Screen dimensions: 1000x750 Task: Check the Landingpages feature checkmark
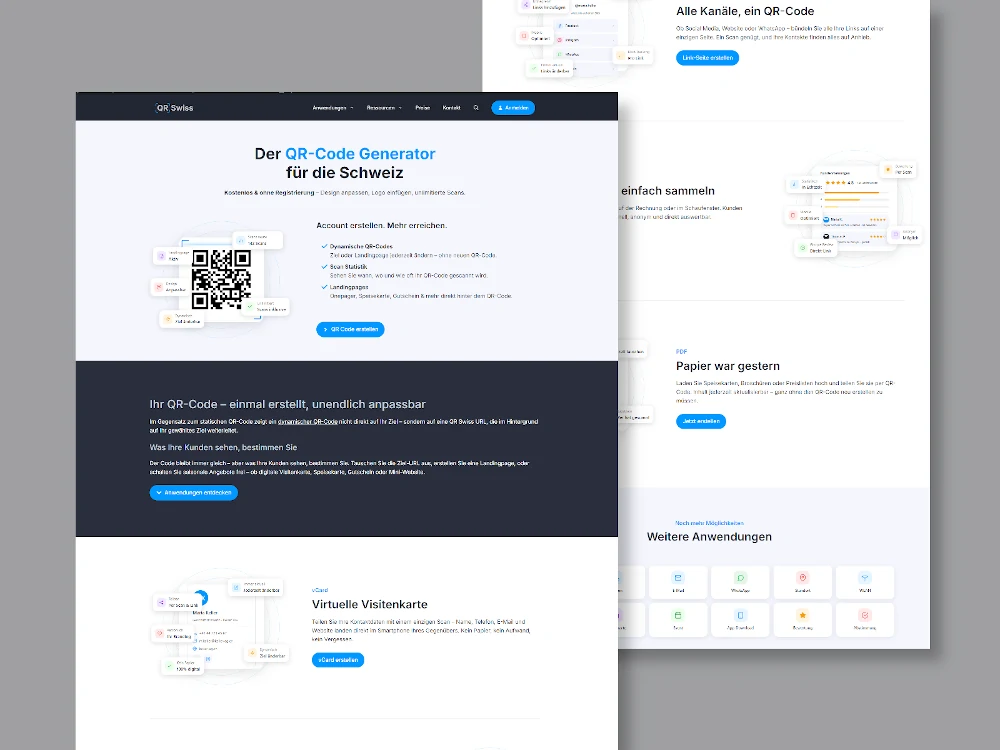click(x=324, y=287)
